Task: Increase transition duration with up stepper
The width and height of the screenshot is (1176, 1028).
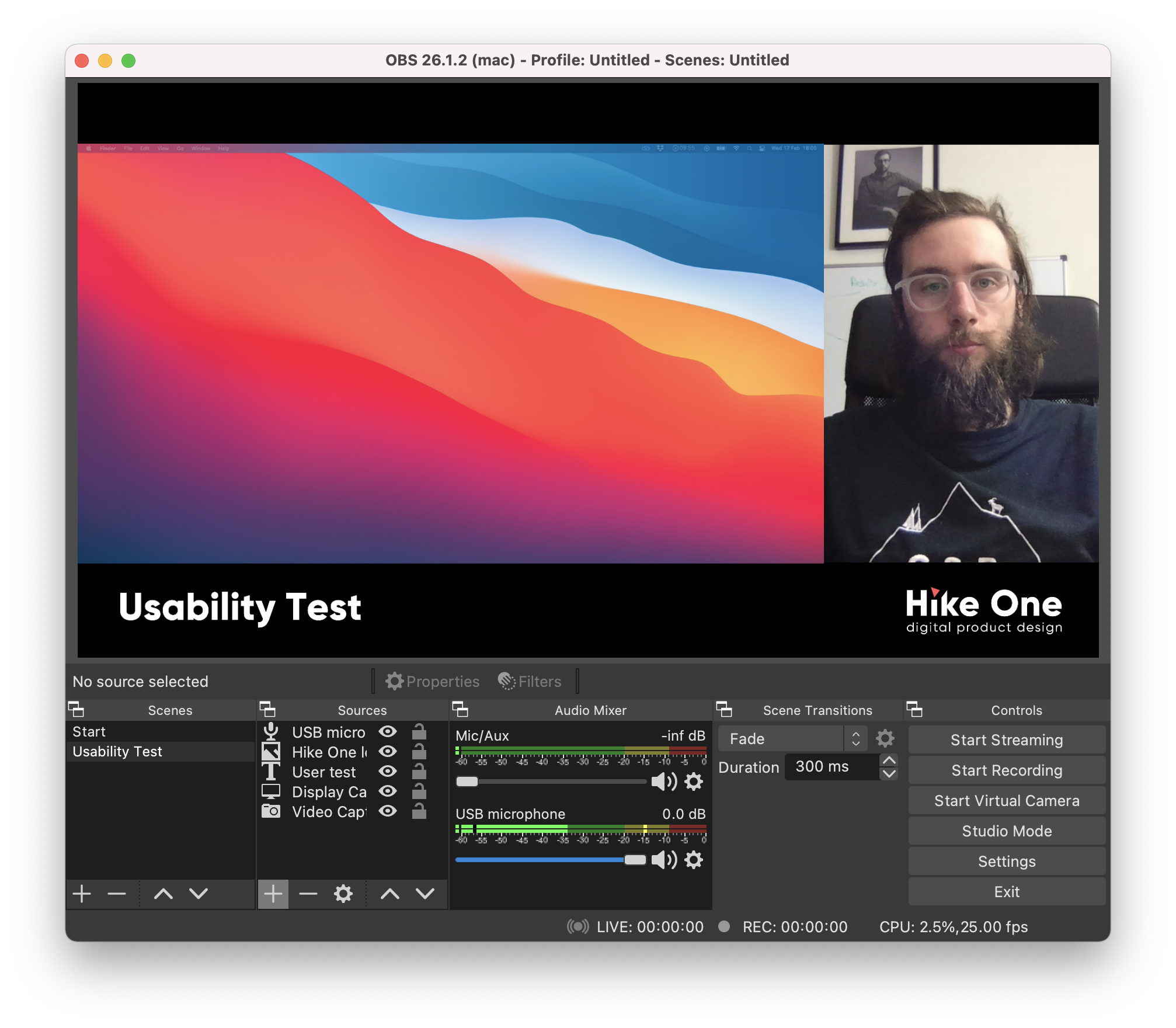Action: point(889,760)
